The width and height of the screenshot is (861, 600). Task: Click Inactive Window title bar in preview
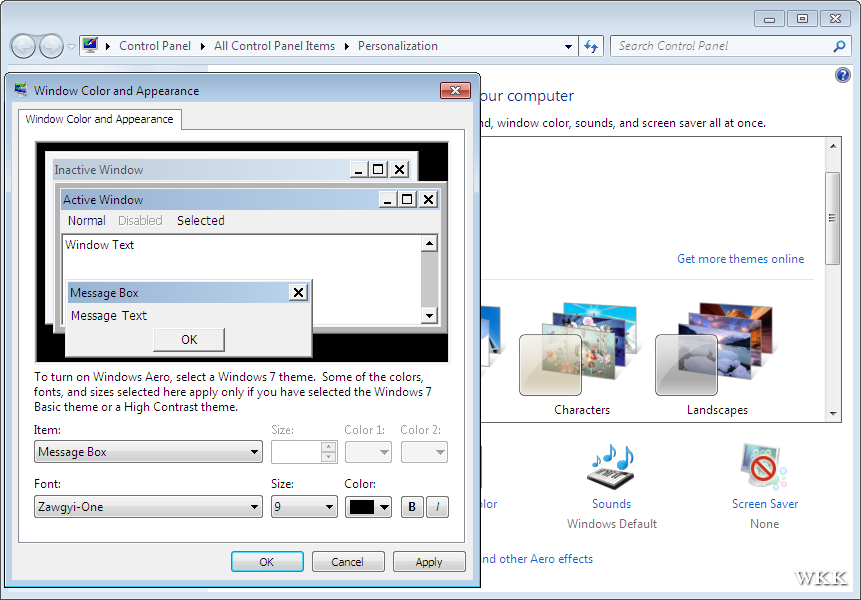coord(201,170)
